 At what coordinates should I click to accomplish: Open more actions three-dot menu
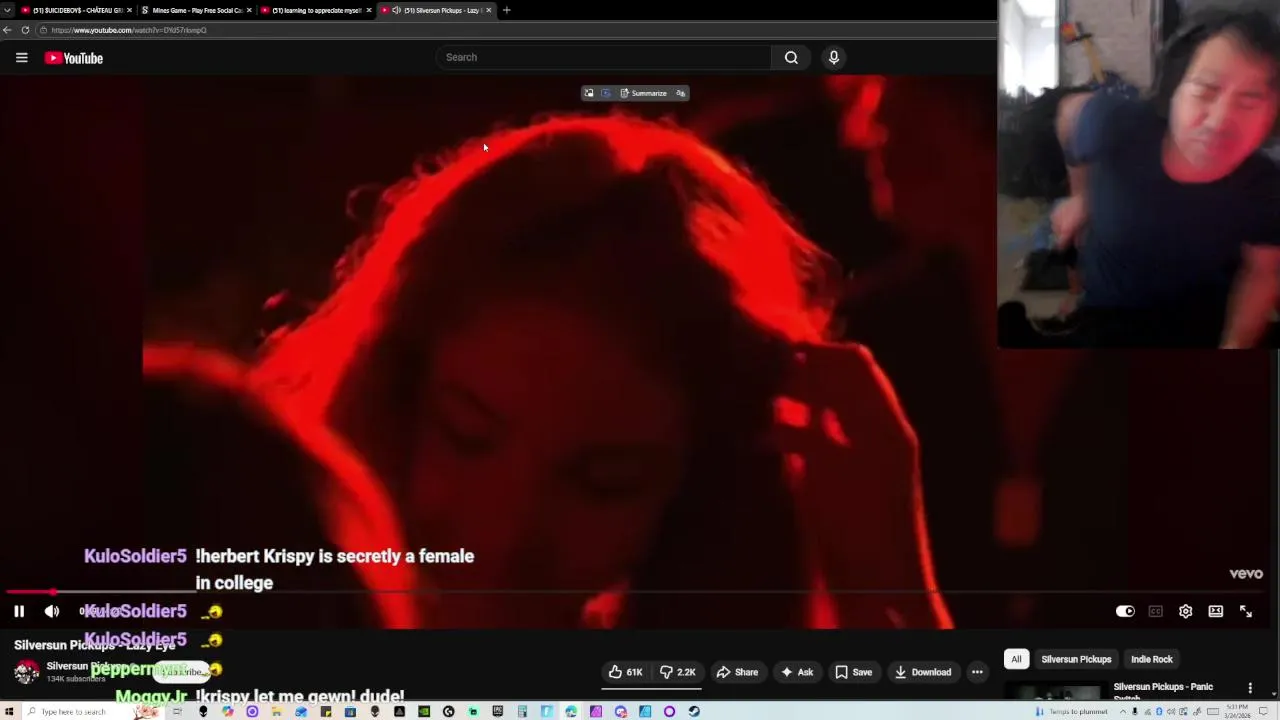(977, 672)
